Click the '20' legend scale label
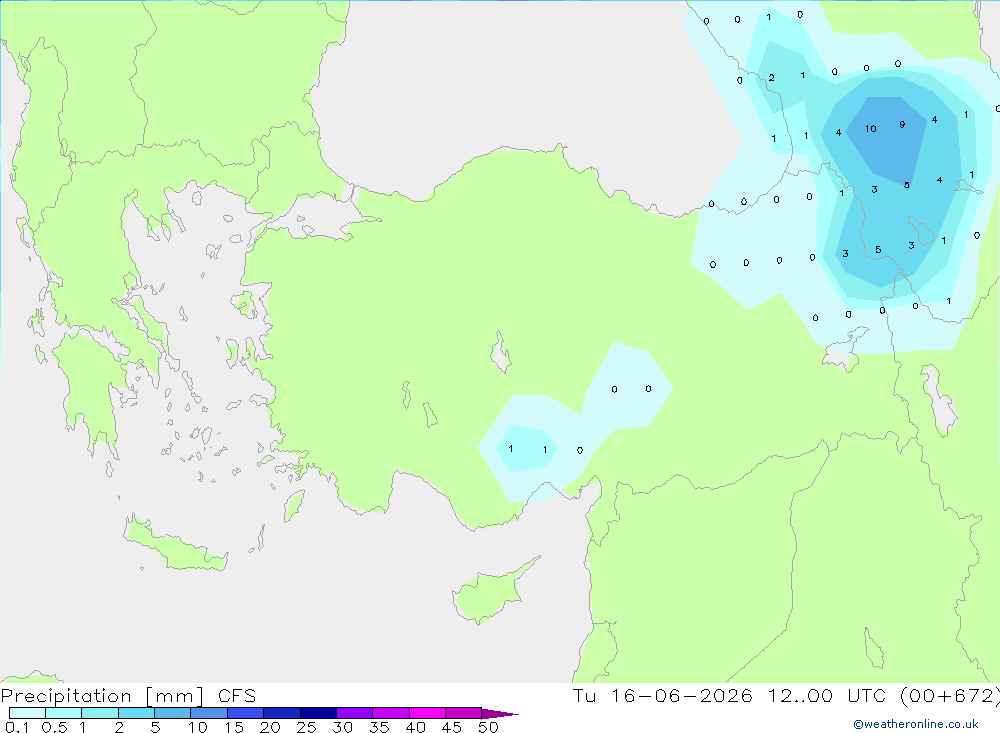 [x=270, y=727]
